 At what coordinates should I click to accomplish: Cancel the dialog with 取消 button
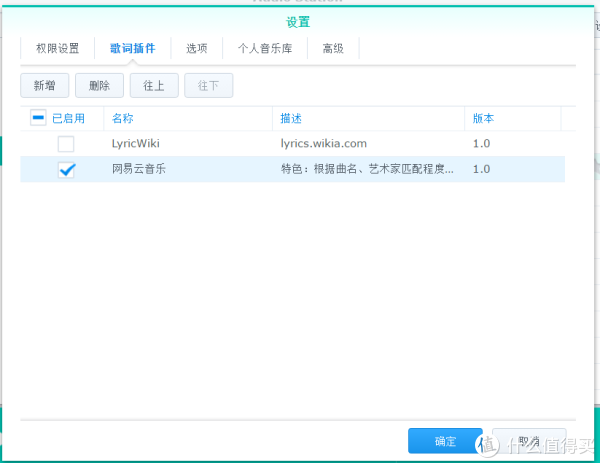[529, 441]
